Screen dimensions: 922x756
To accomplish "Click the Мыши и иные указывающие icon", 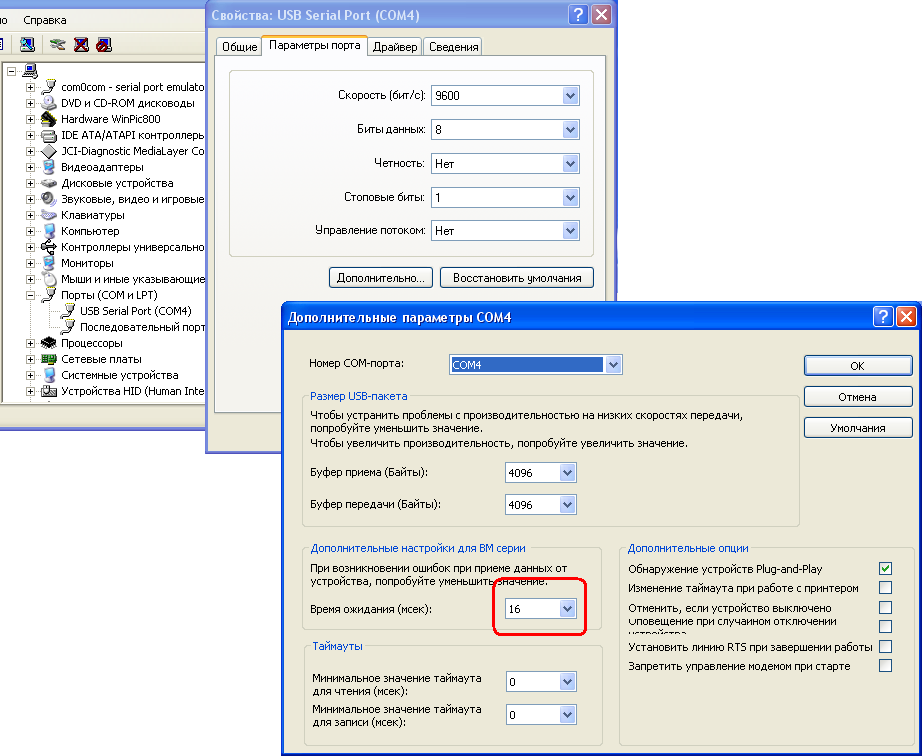I will tap(49, 279).
